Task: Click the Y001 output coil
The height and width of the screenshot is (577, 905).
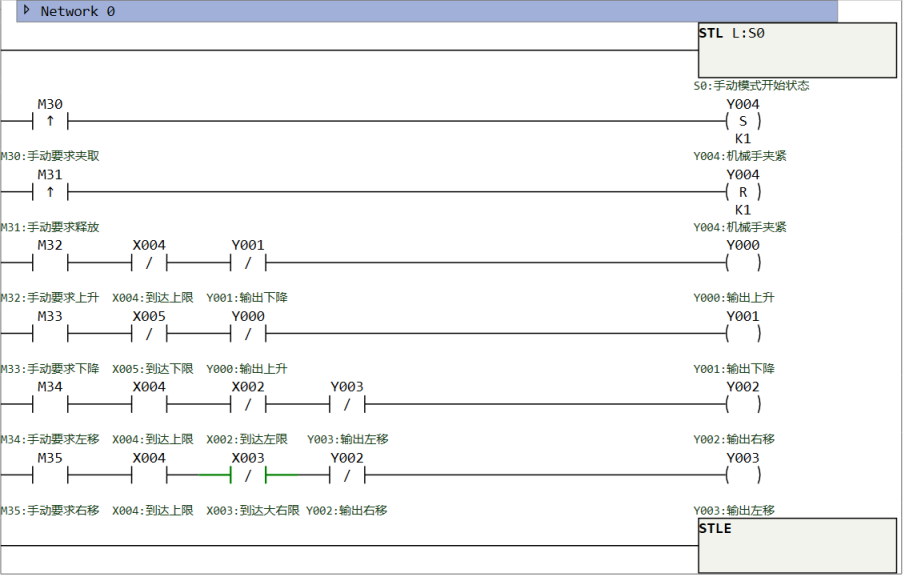Action: (742, 334)
